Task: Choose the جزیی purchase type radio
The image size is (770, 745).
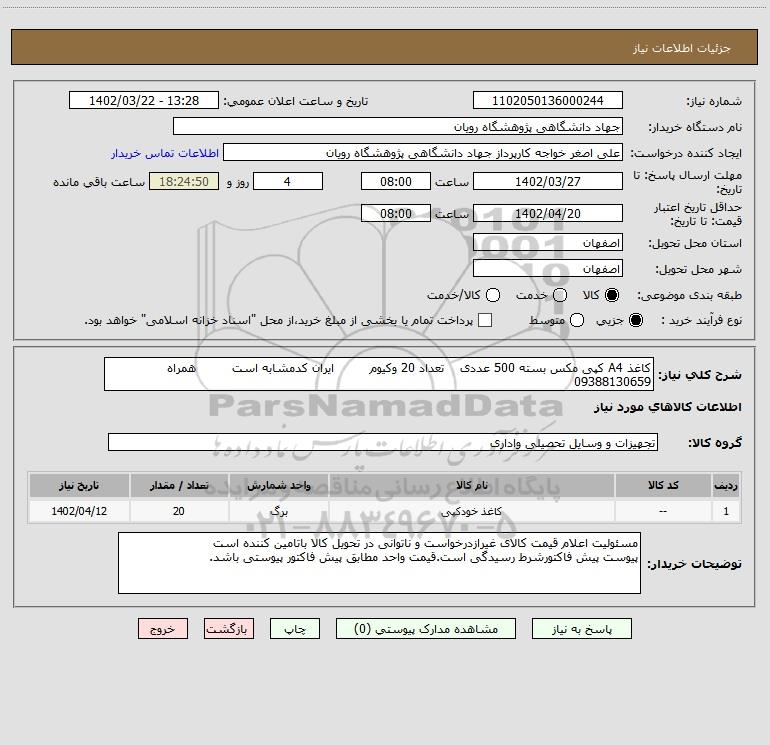Action: (635, 320)
